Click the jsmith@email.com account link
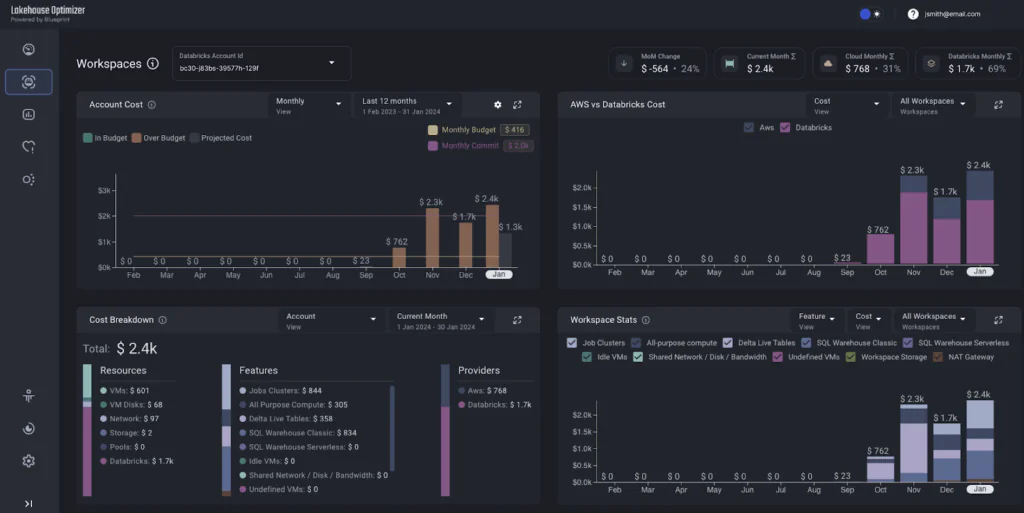1024x513 pixels. (951, 14)
